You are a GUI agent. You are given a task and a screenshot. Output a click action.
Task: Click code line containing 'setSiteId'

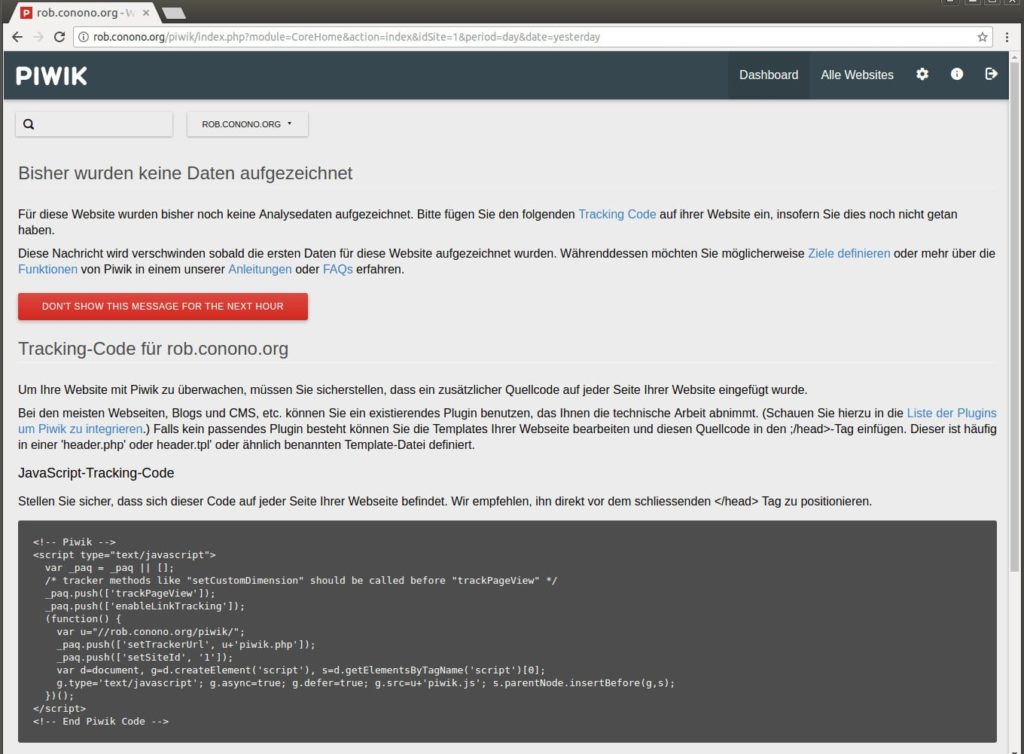144,657
